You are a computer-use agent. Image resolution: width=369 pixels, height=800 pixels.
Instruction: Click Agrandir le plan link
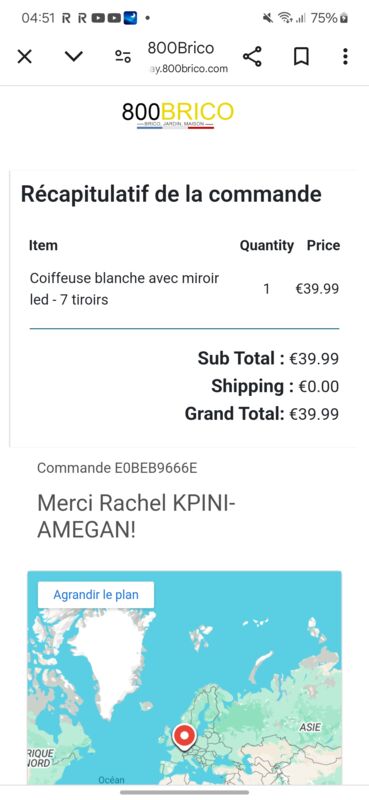pos(96,595)
